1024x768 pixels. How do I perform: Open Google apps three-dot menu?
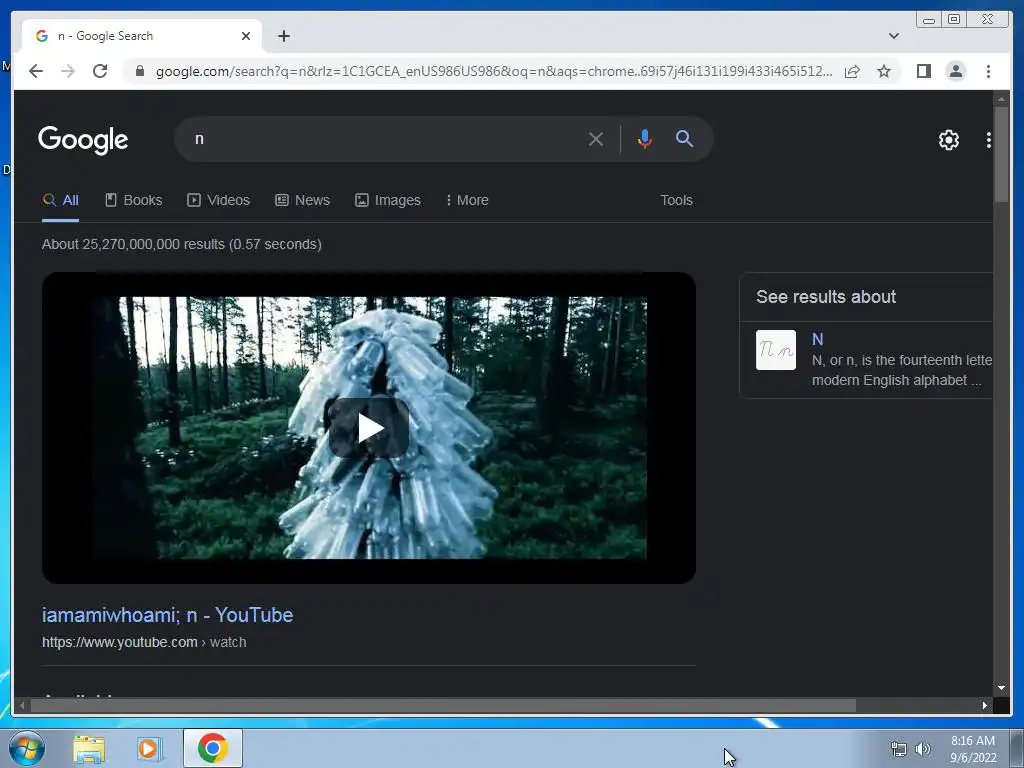point(989,140)
